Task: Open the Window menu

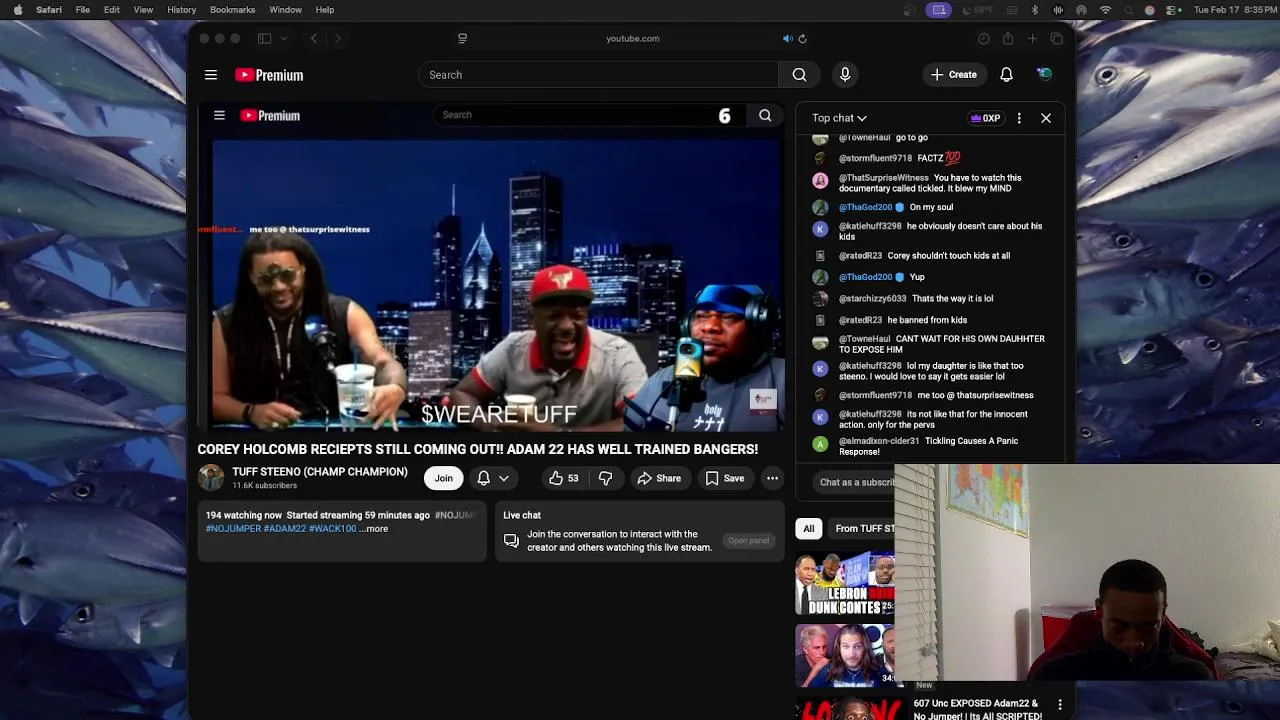Action: 285,10
